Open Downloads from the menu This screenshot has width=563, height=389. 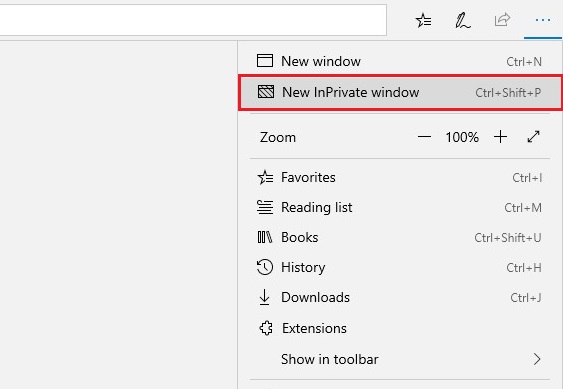click(400, 297)
